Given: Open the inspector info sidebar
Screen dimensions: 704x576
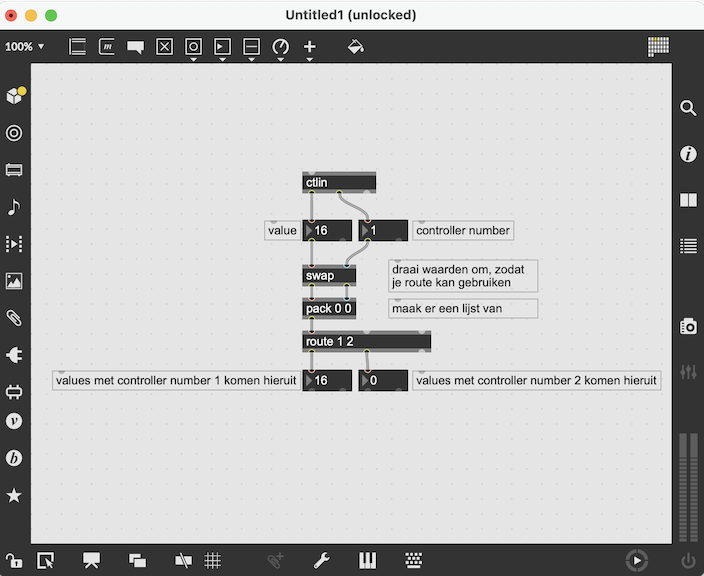Looking at the screenshot, I should click(688, 154).
